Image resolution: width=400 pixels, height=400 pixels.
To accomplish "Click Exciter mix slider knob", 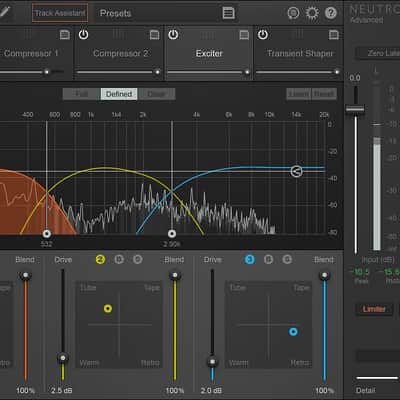I will pos(247,72).
